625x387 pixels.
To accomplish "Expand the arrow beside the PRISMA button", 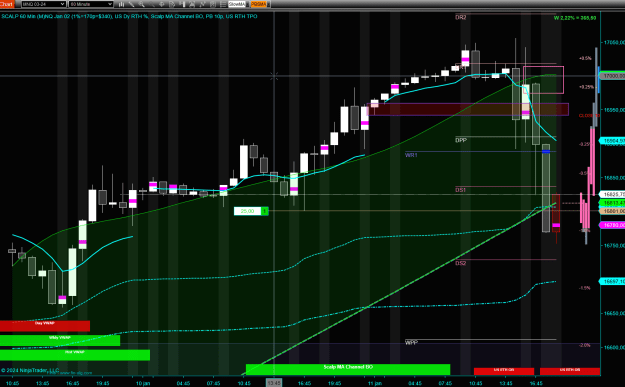I will (x=269, y=4).
